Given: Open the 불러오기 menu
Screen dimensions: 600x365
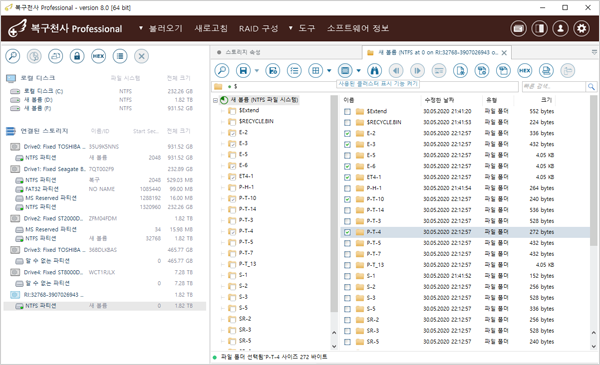Looking at the screenshot, I should coord(165,28).
